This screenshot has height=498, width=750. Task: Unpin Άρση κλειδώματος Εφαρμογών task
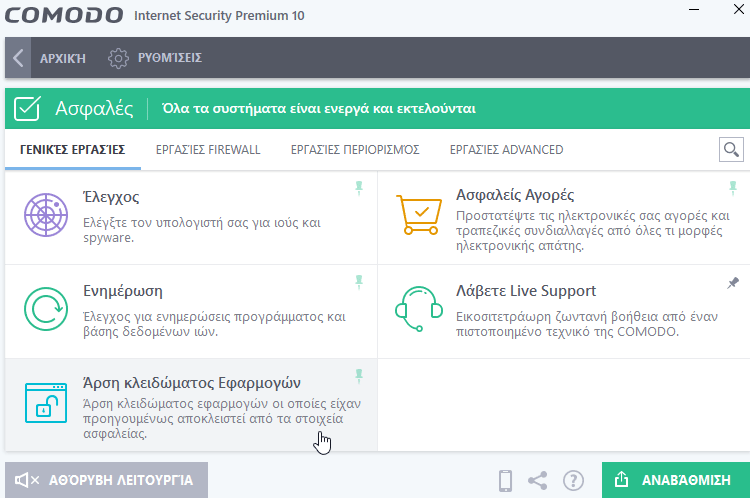pyautogui.click(x=359, y=376)
